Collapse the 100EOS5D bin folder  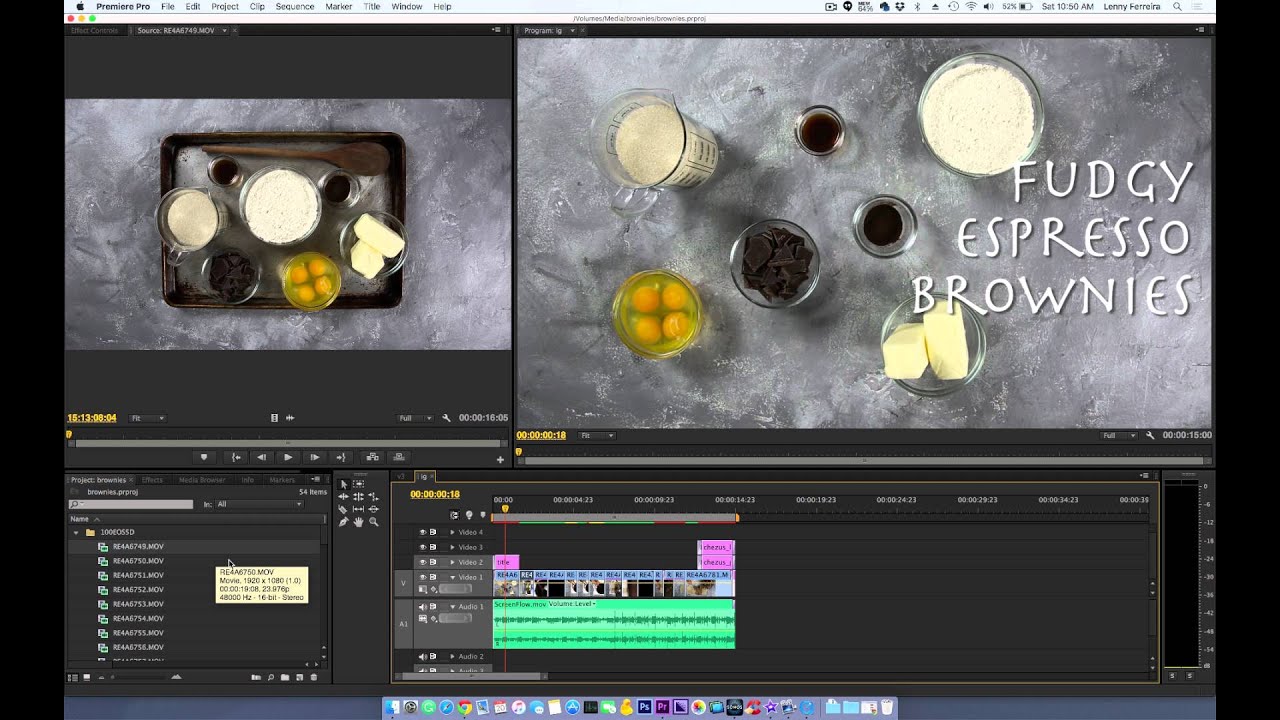tap(76, 532)
